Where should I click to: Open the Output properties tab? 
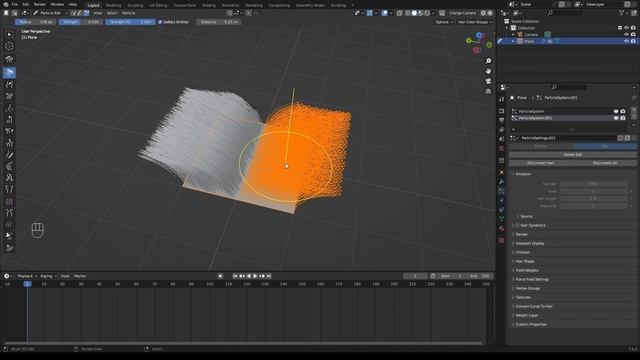click(502, 120)
